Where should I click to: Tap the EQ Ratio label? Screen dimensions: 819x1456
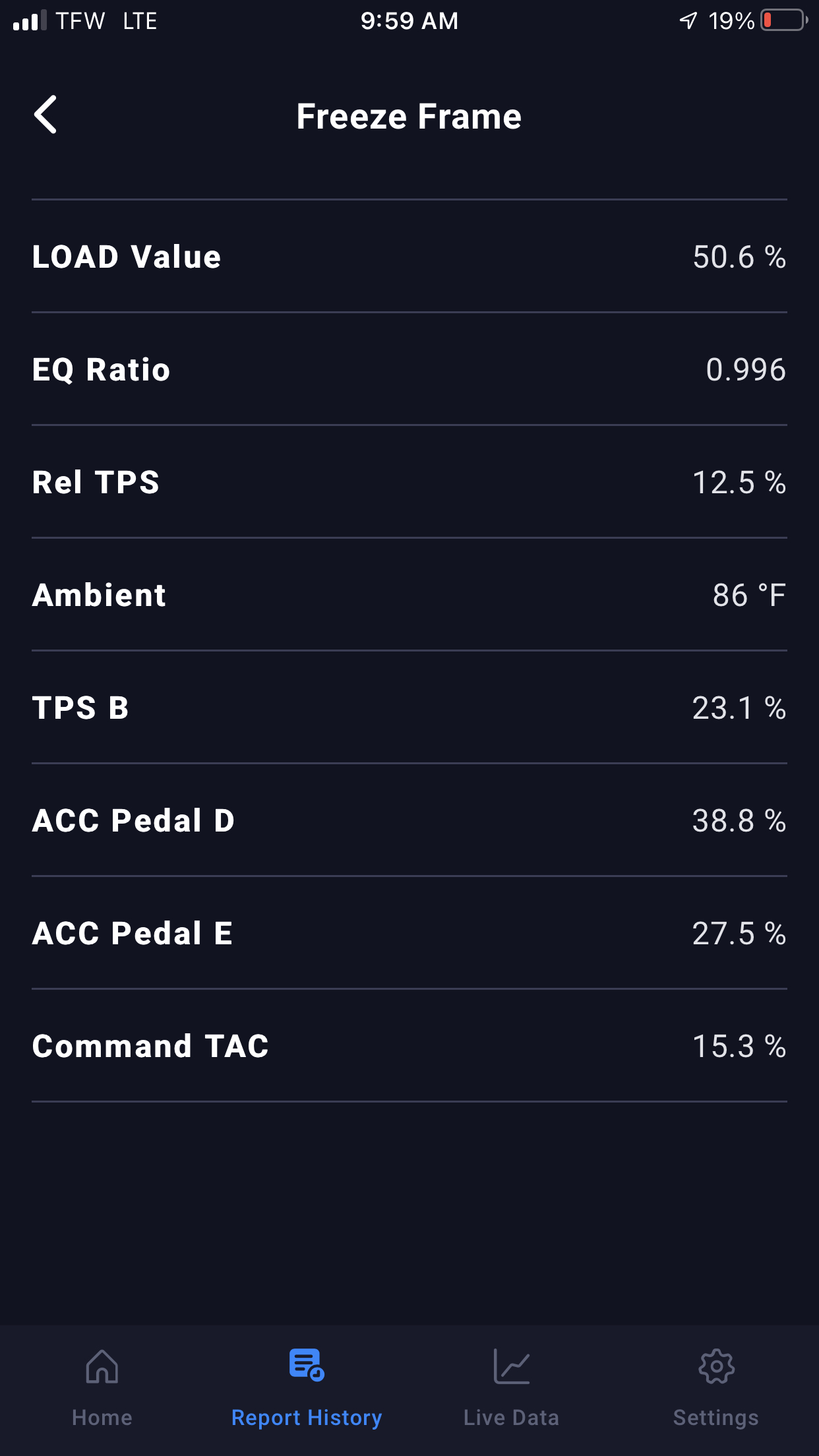pyautogui.click(x=102, y=369)
